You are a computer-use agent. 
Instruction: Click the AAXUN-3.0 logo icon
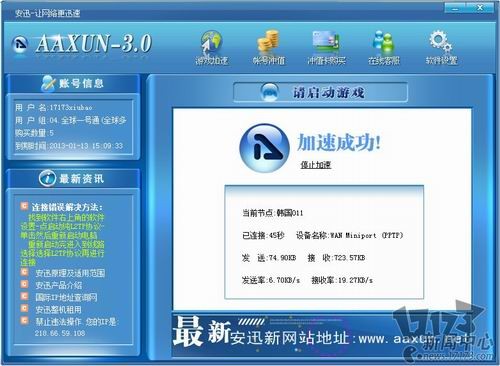click(x=20, y=45)
